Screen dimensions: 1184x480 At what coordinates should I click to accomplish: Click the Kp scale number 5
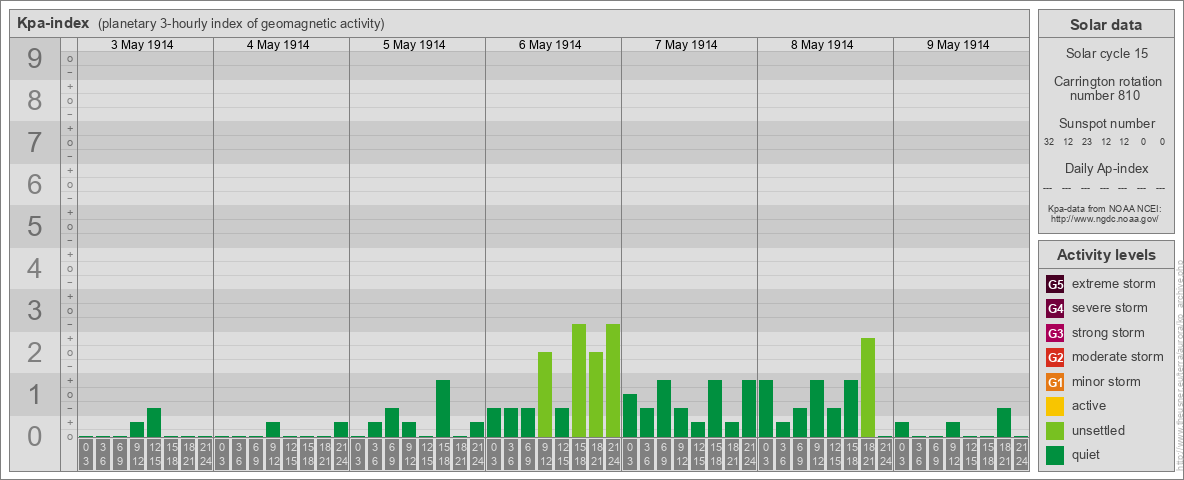pyautogui.click(x=35, y=226)
